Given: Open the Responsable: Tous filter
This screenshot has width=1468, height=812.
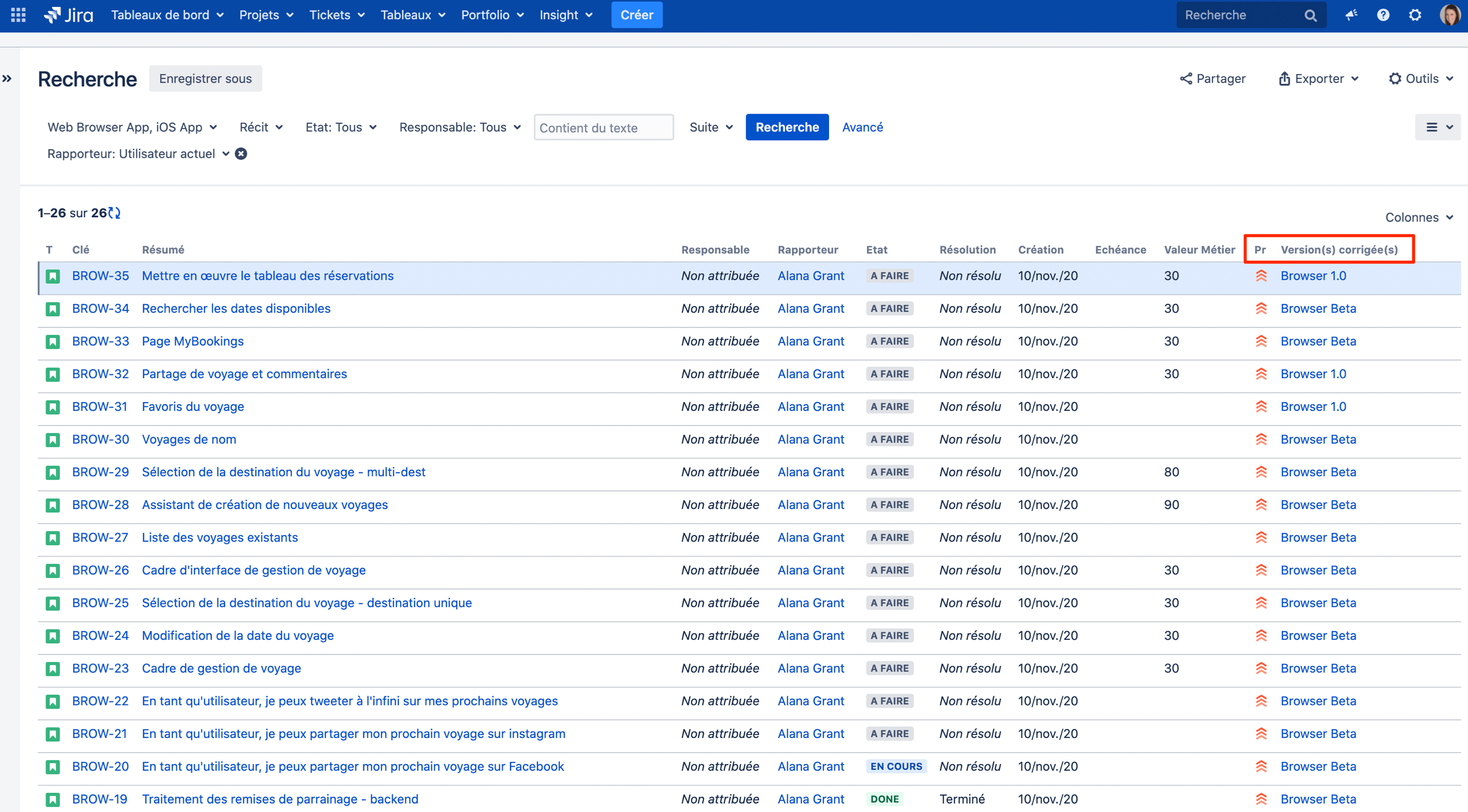Looking at the screenshot, I should click(459, 127).
